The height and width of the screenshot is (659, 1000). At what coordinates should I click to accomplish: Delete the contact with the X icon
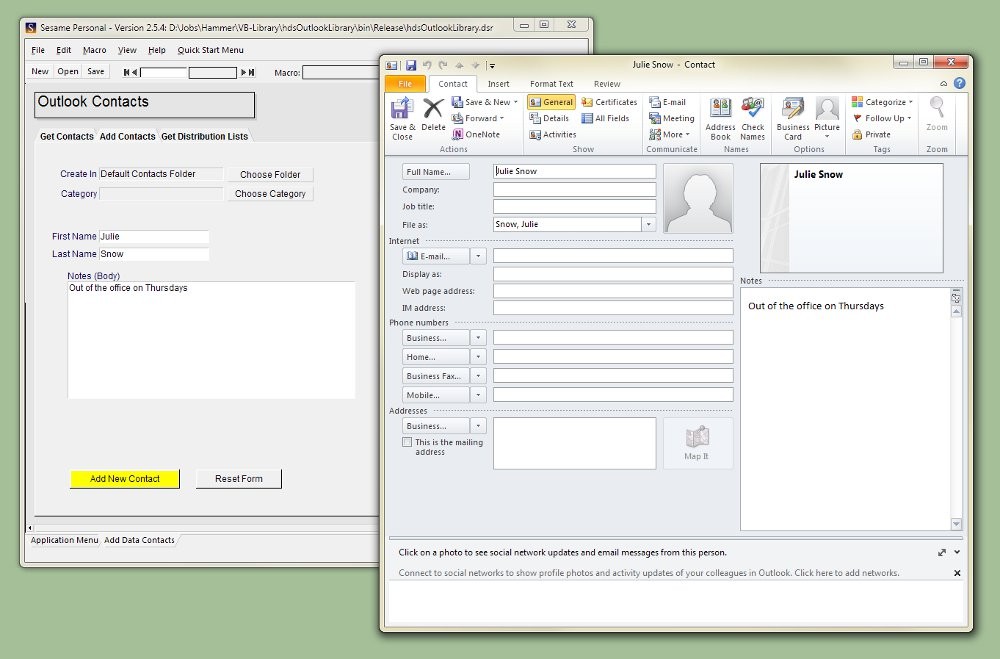pos(433,115)
